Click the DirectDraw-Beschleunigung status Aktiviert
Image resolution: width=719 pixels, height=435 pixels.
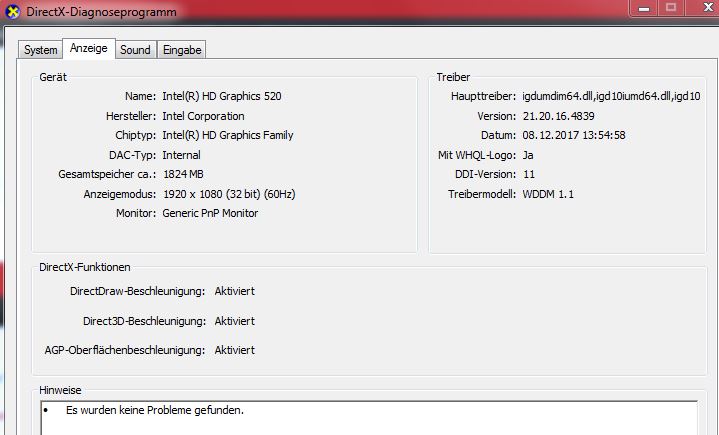click(234, 291)
